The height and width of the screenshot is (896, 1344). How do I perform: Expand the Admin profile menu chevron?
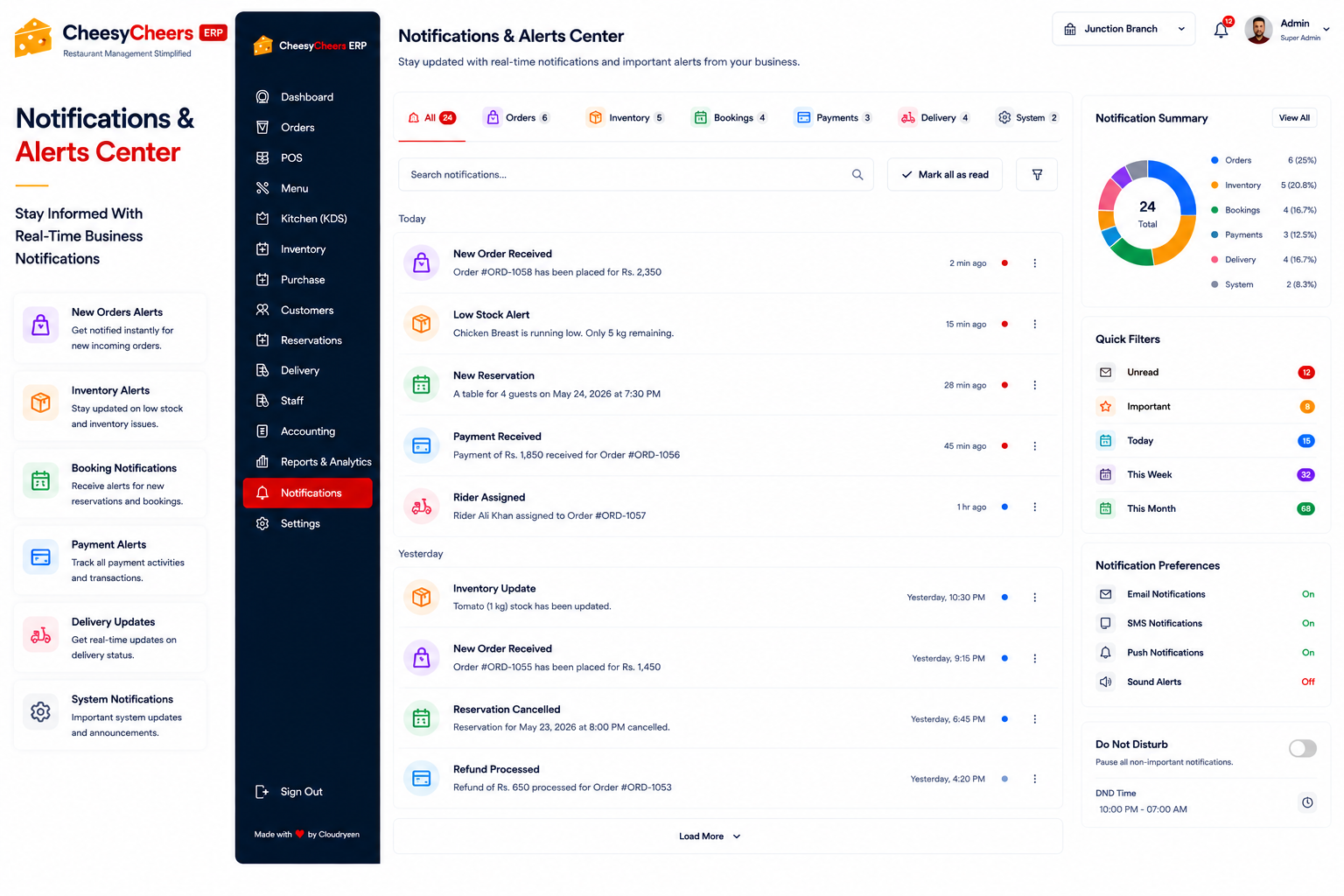pos(1326,29)
